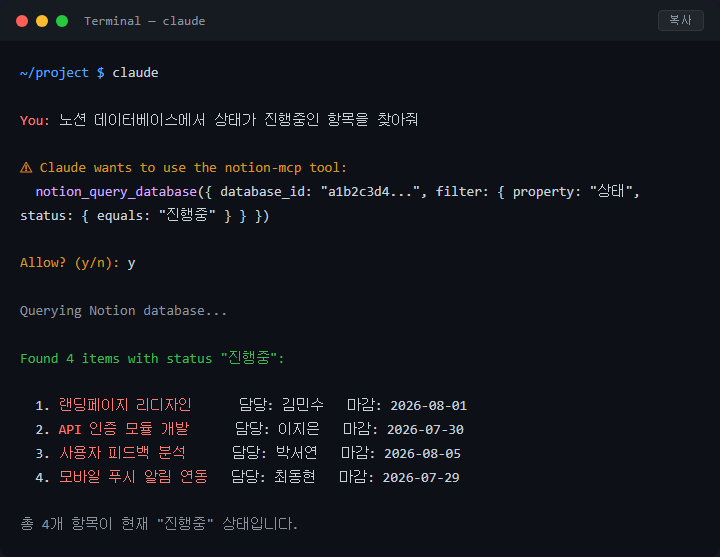
Task: Click the summary line '총 4개 항목이 현재'
Action: (x=84, y=523)
